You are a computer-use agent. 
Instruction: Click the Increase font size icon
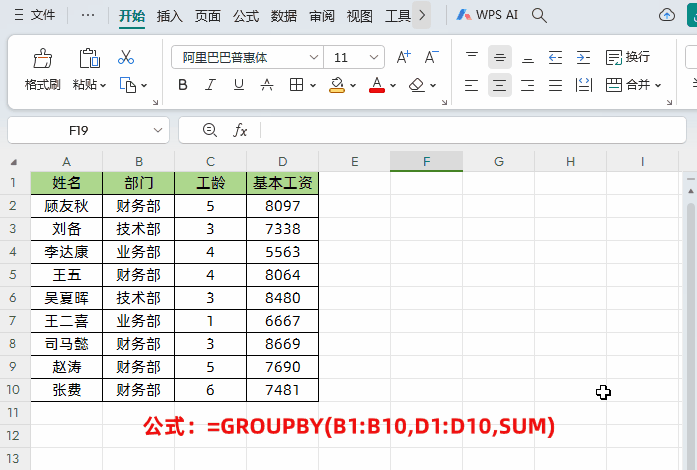click(403, 57)
